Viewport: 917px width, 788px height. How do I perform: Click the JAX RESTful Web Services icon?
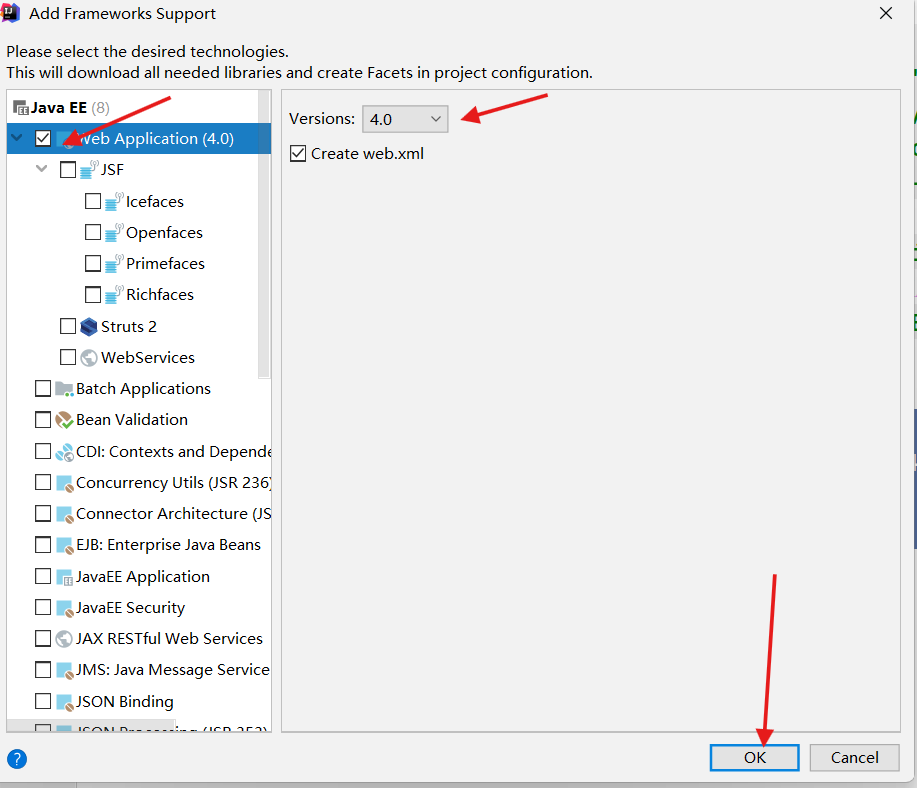(x=64, y=639)
